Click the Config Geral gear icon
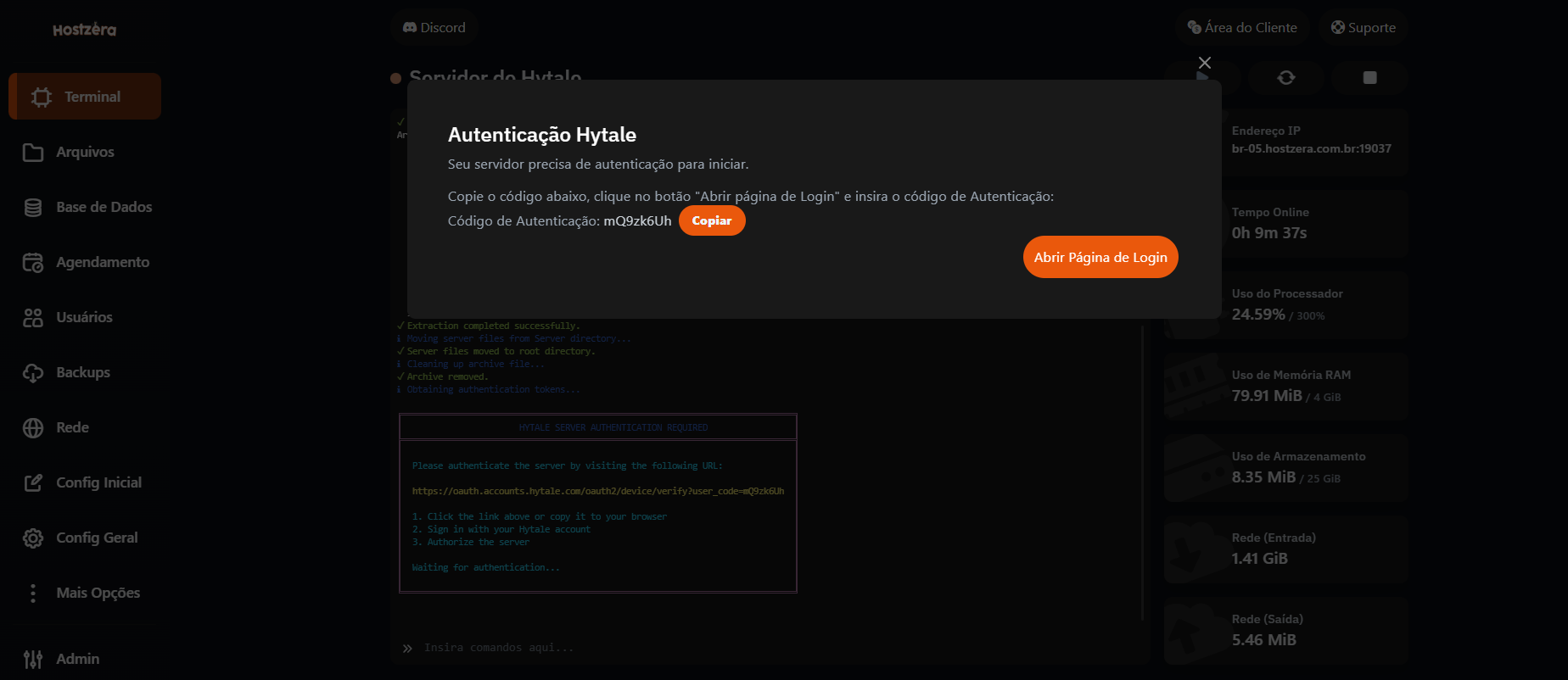Viewport: 1568px width, 680px height. [x=33, y=538]
